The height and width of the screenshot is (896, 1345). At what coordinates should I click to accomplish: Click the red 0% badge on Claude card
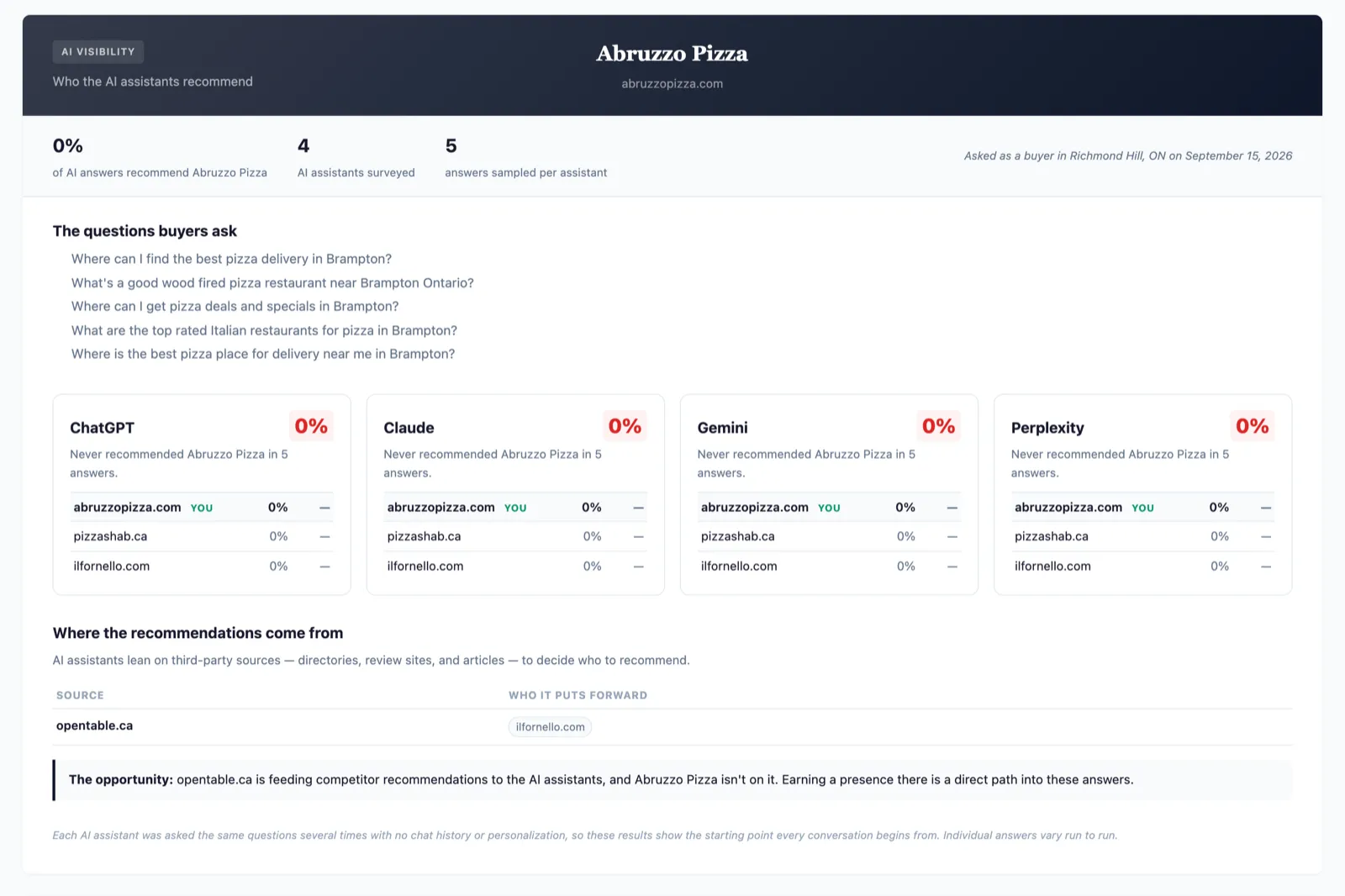(x=625, y=426)
